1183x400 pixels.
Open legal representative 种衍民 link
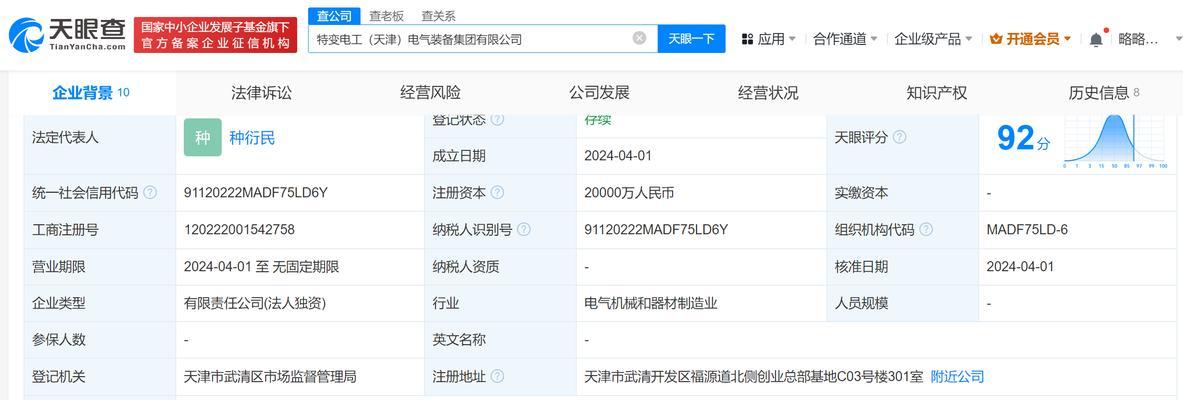pos(252,137)
